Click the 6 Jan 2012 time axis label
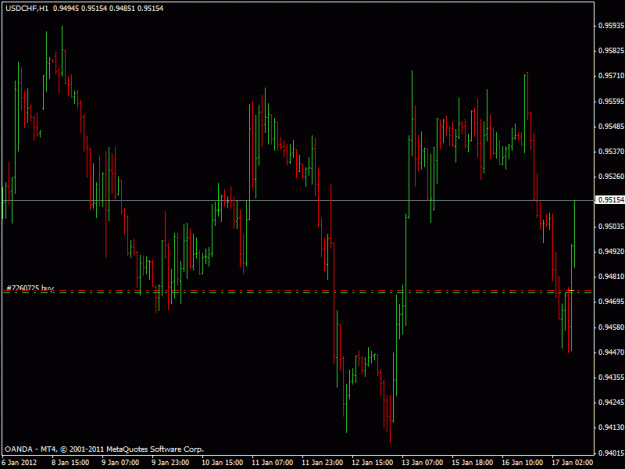 [19, 463]
